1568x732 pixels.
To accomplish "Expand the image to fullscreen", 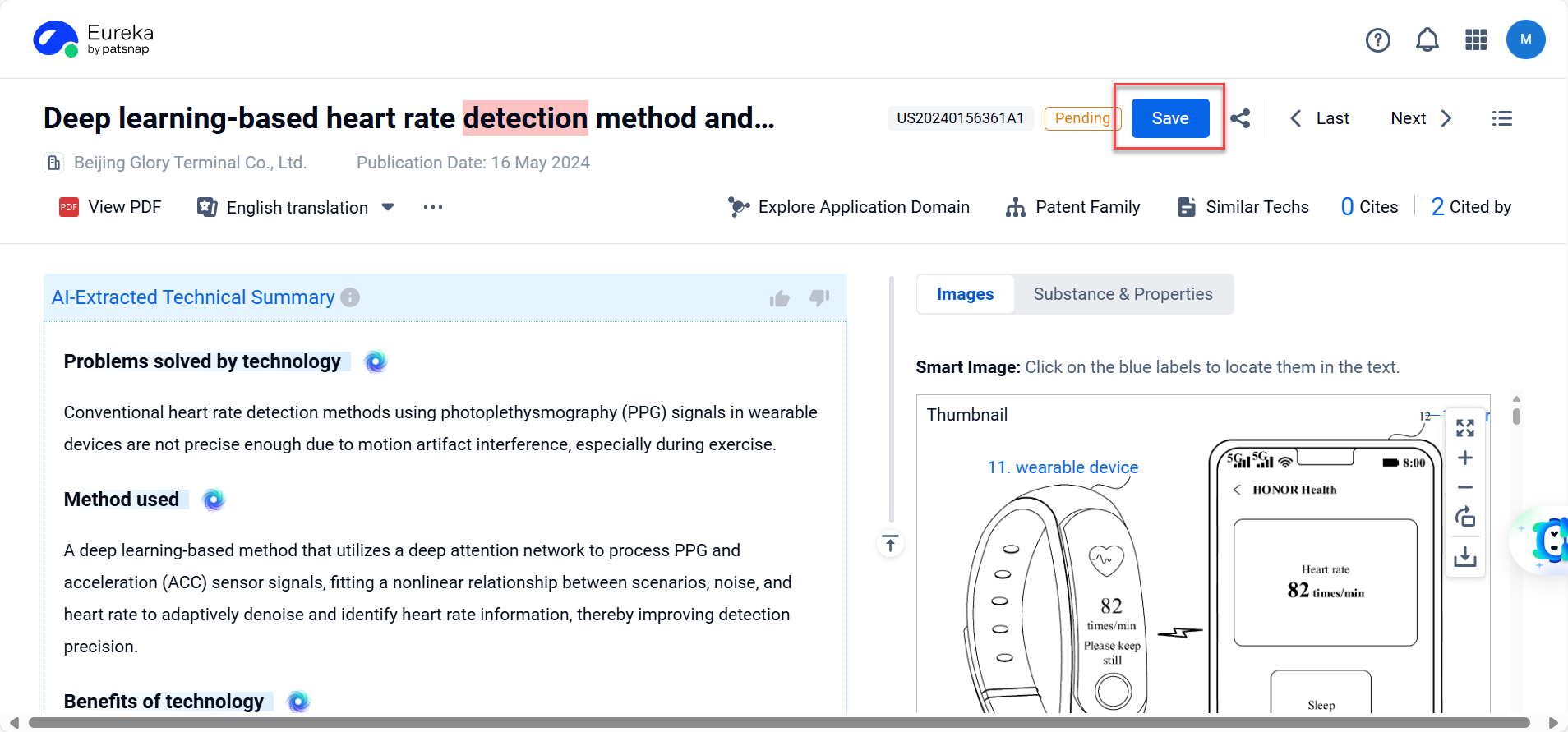I will pos(1464,428).
